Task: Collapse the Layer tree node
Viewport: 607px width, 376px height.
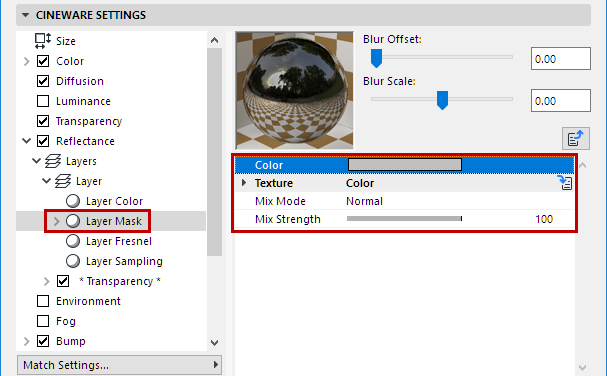Action: (46, 181)
